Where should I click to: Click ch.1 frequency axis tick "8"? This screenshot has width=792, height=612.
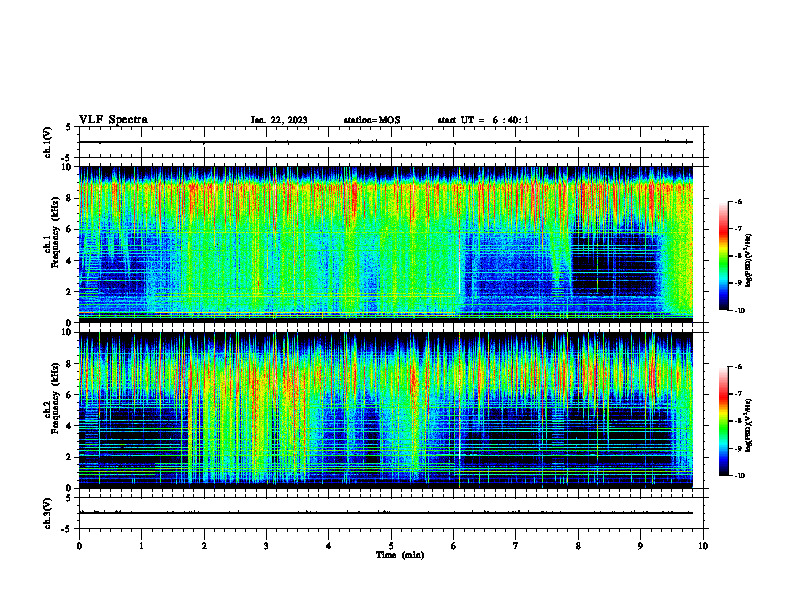click(70, 198)
